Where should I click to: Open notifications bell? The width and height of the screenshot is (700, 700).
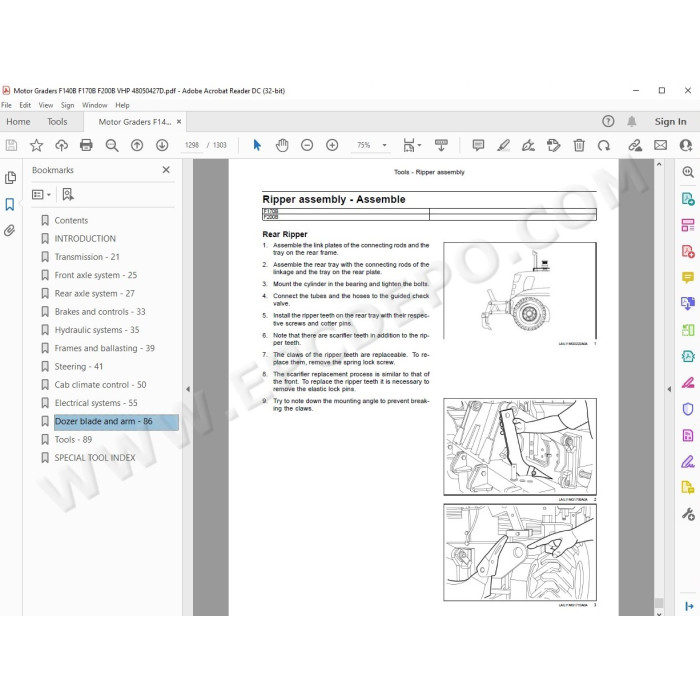click(632, 121)
